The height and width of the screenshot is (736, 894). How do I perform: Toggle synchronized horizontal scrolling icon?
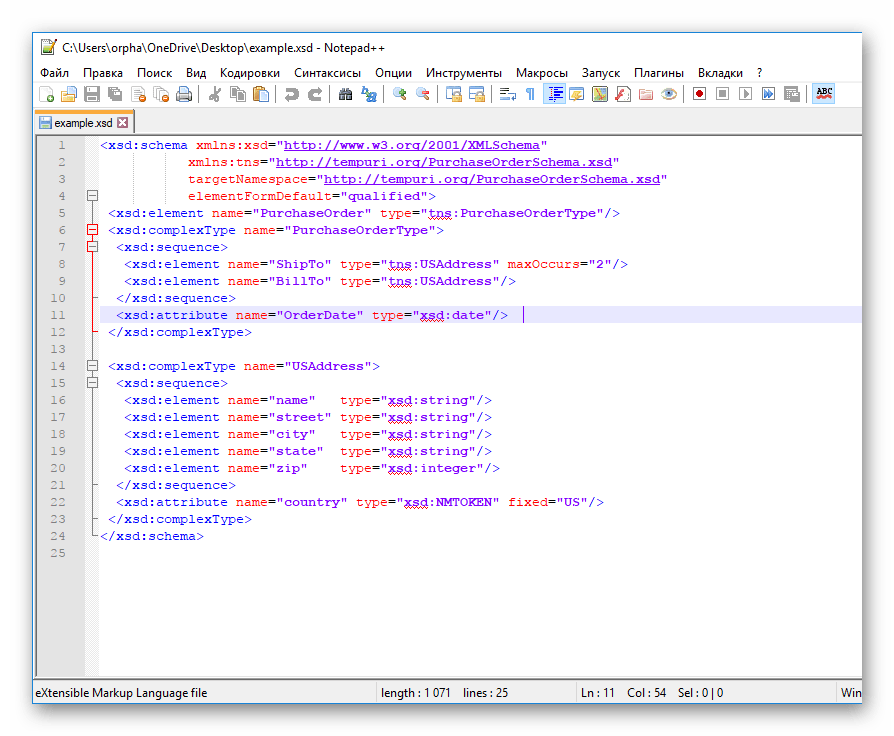[x=477, y=94]
